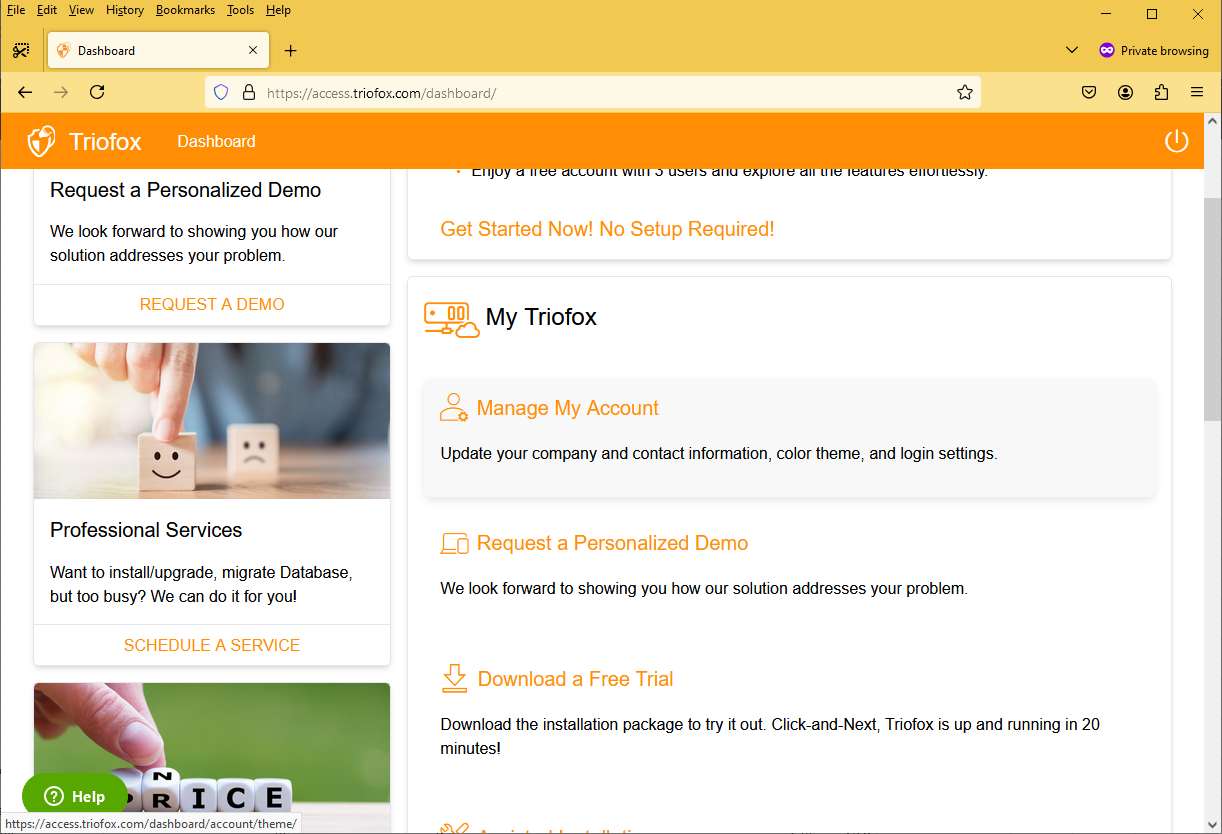Screen dimensions: 1222x834
Task: Click the Request a Personalized Demo sidebar heading
Action: pyautogui.click(x=186, y=190)
